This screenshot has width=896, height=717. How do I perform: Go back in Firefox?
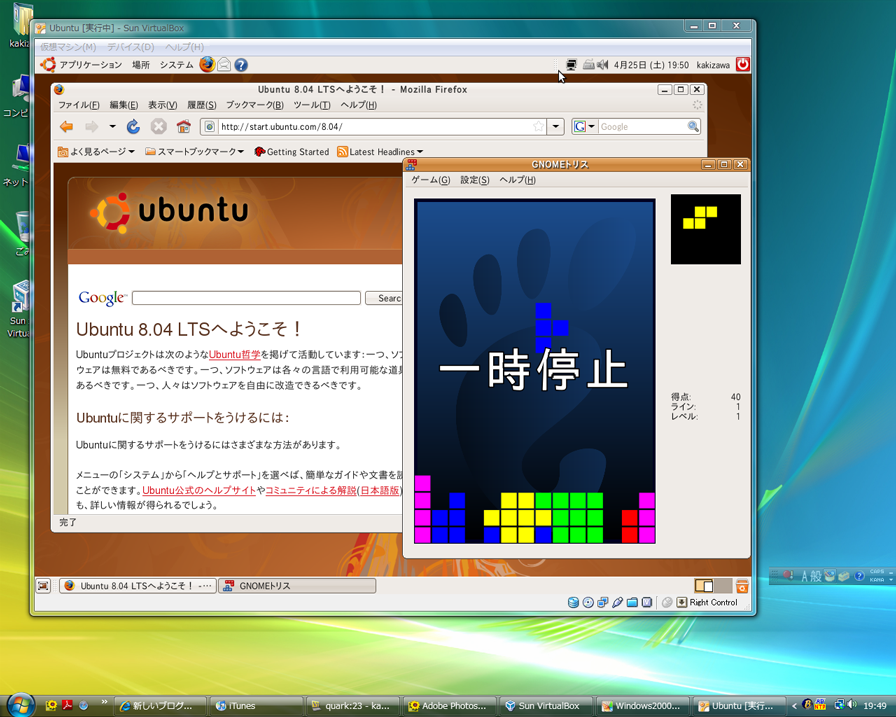pos(67,126)
